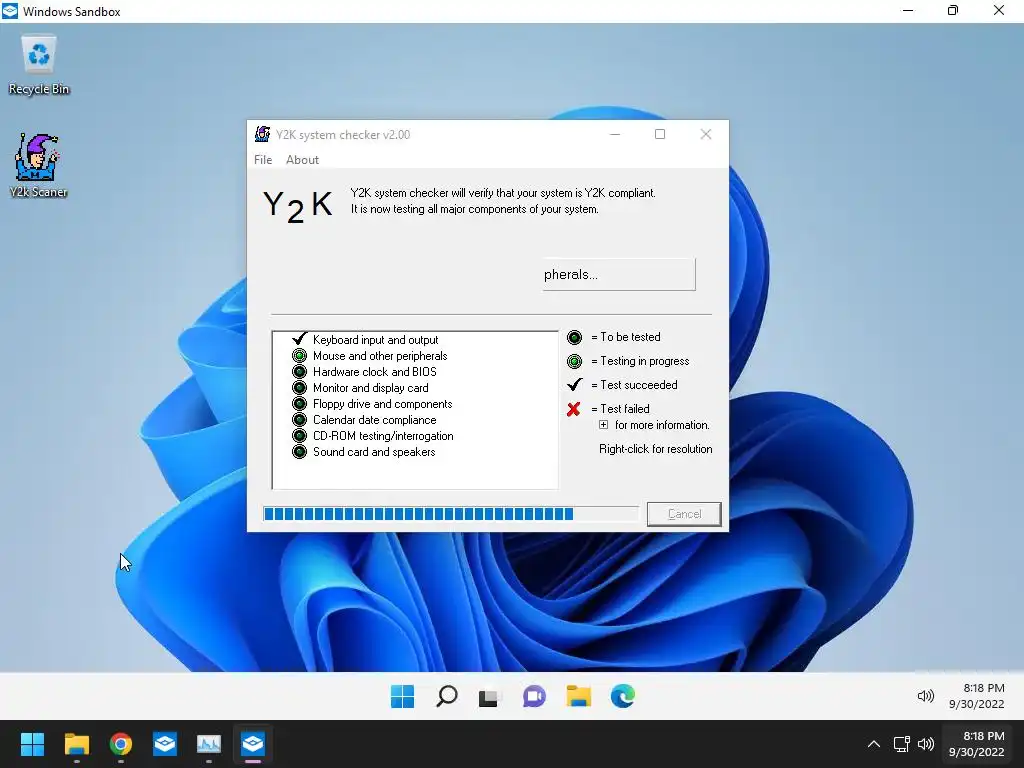Open the File menu in Y2K checker
This screenshot has width=1024, height=768.
[x=263, y=160]
